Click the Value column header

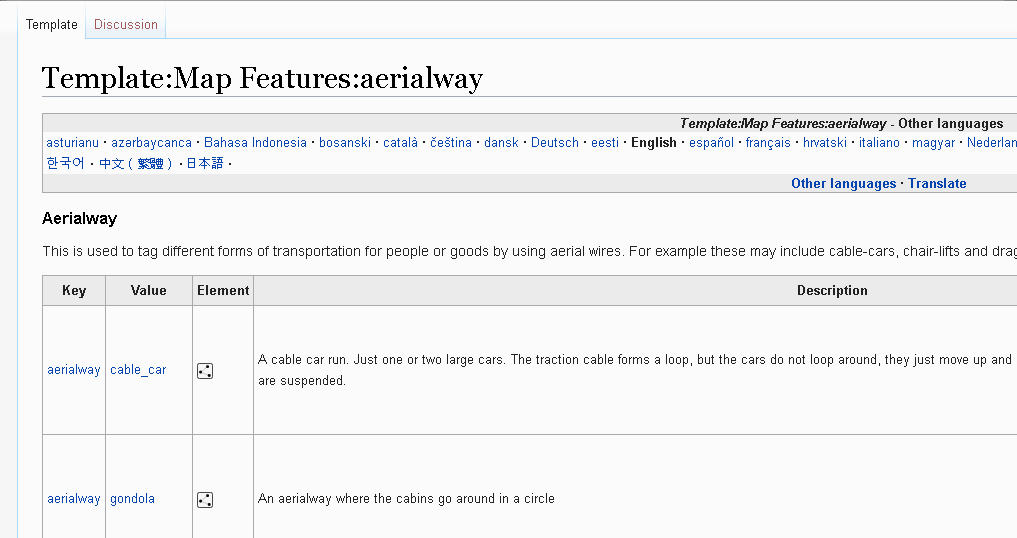(149, 291)
